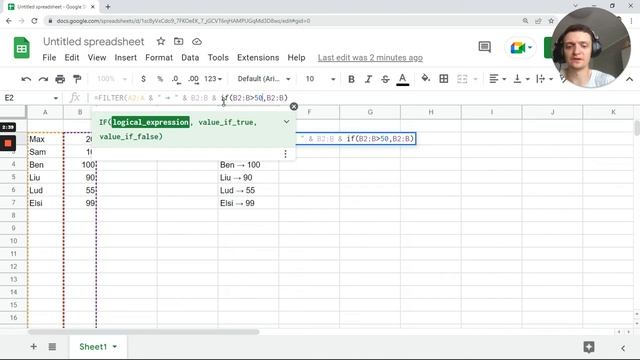Viewport: 640px width, 360px height.
Task: Open the Insert menu
Action: (125, 58)
